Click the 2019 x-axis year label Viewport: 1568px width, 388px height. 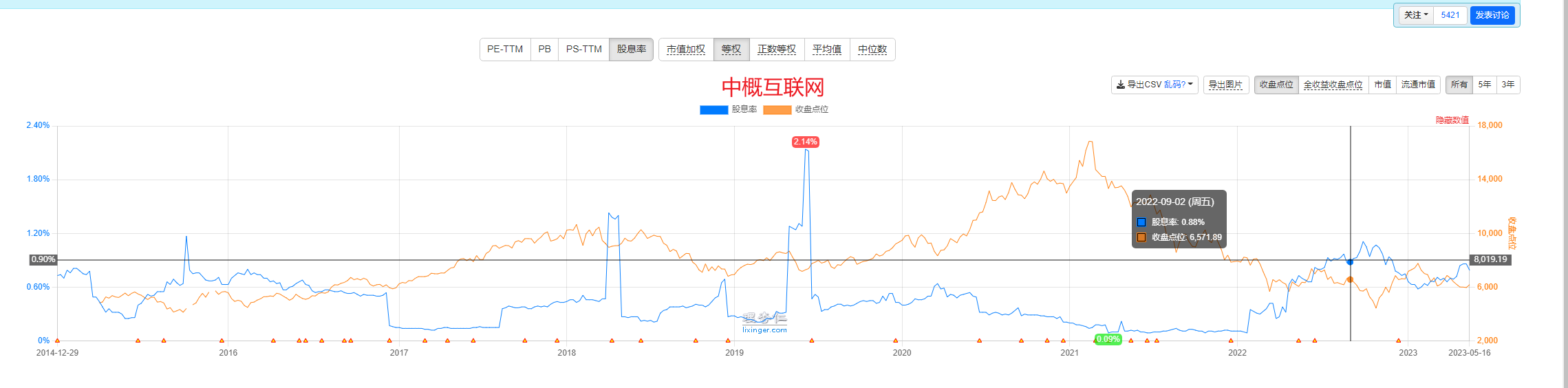tap(734, 353)
